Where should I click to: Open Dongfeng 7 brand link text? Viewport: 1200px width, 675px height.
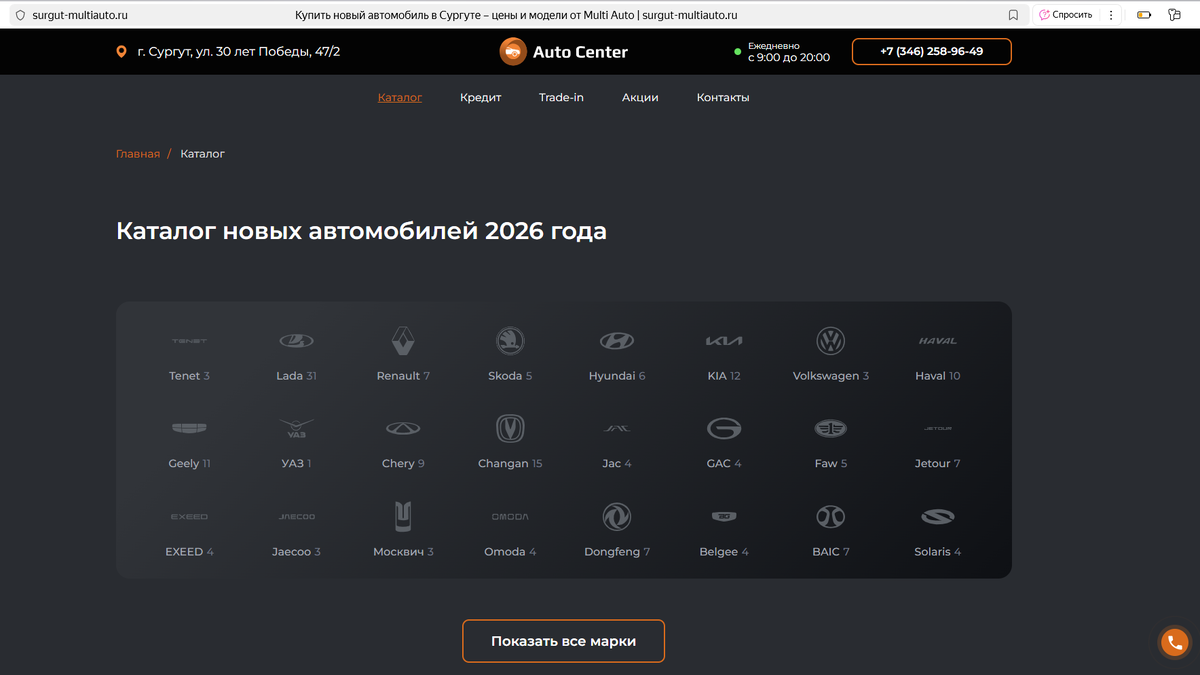617,552
